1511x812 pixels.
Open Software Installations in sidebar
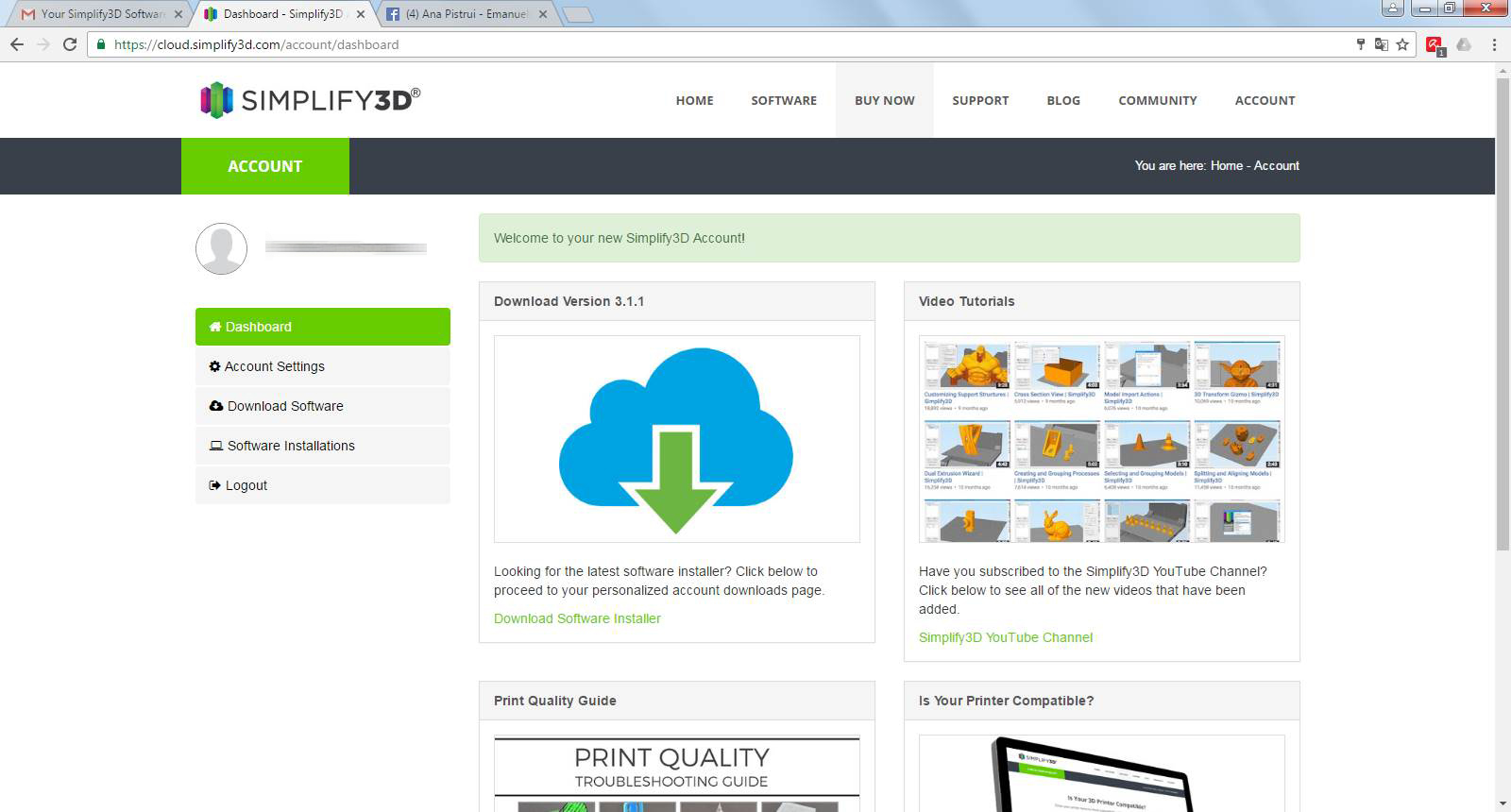323,446
